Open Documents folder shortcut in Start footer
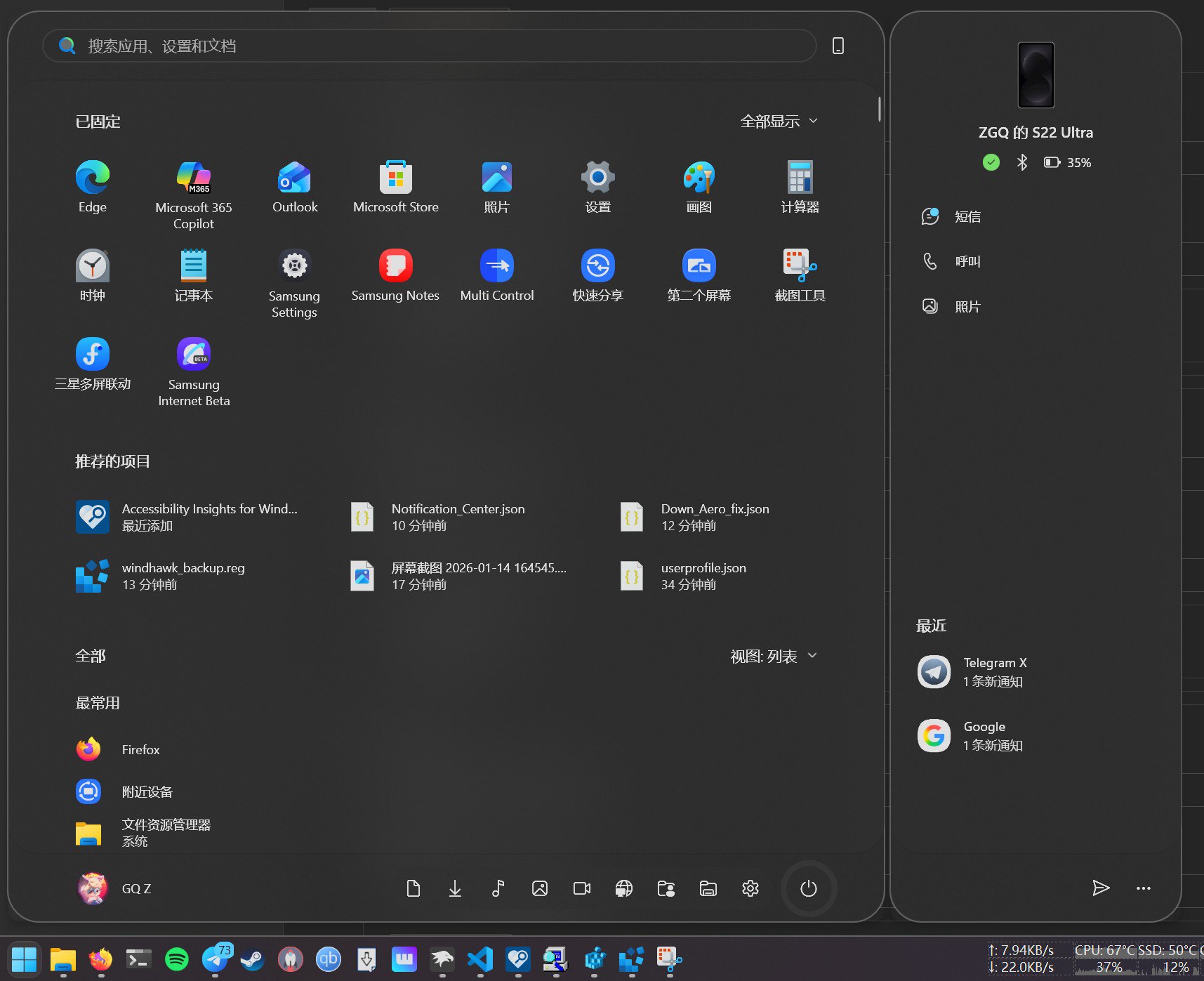This screenshot has width=1204, height=981. pyautogui.click(x=413, y=888)
